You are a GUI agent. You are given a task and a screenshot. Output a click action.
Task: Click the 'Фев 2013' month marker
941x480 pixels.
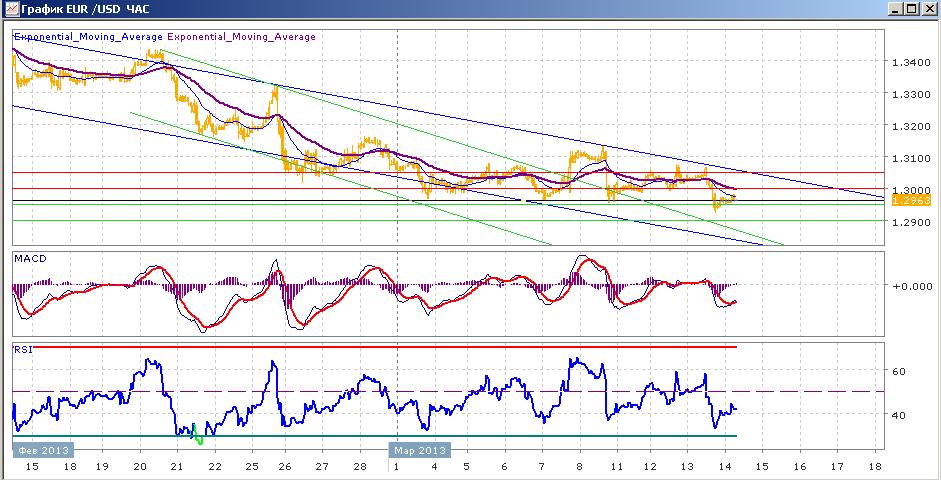[43, 450]
